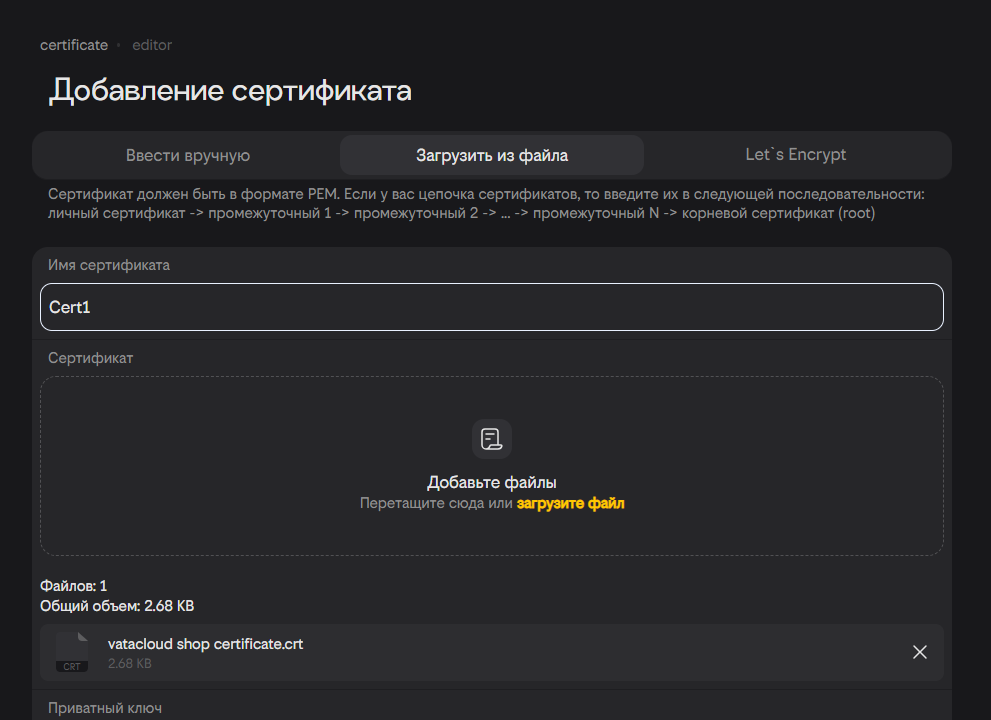This screenshot has height=720, width=991.
Task: Click the 'editor' breadcrumb item
Action: pos(152,45)
